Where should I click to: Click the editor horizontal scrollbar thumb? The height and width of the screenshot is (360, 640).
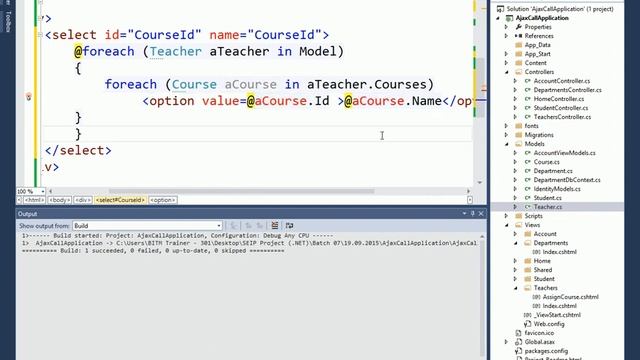241,191
